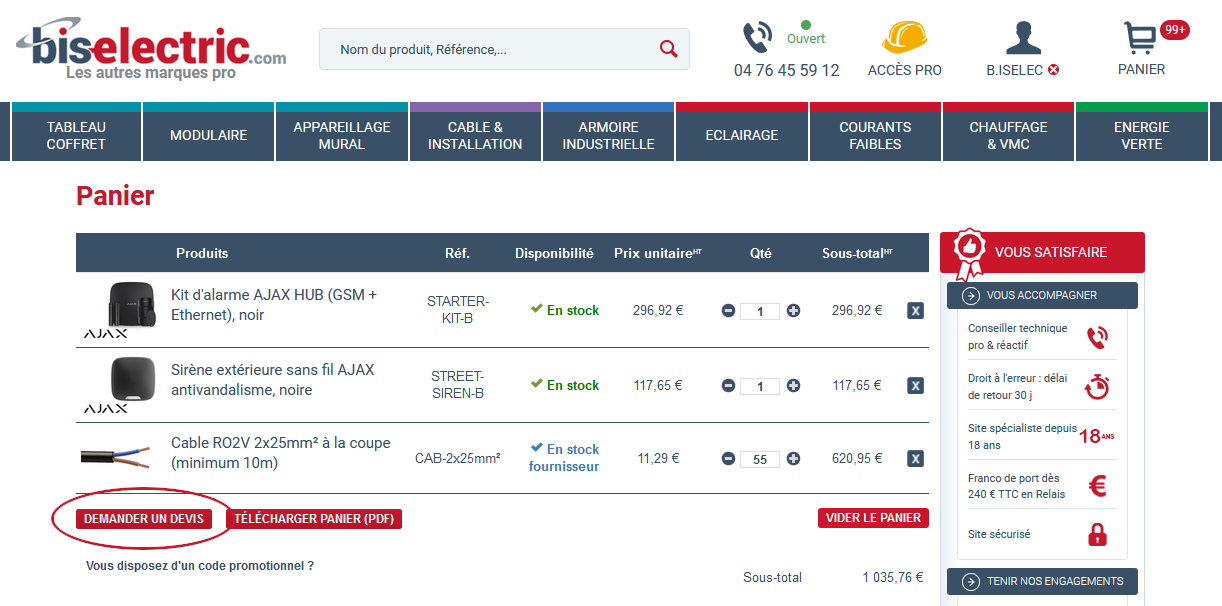1222x606 pixels.
Task: Open Sirène extérieure sans fil AJAX link
Action: click(273, 379)
